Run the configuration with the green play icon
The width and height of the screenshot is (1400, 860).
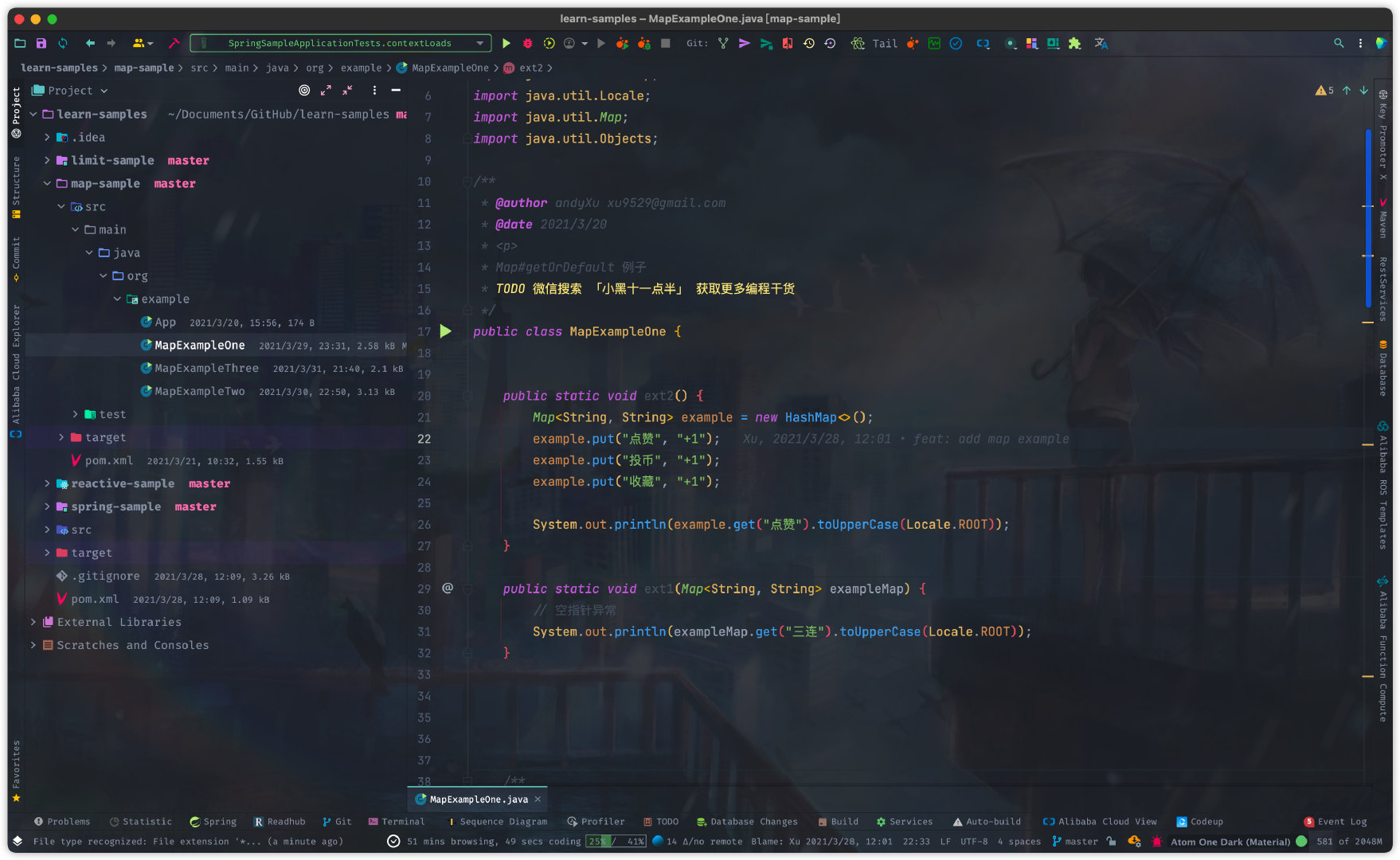click(x=506, y=43)
